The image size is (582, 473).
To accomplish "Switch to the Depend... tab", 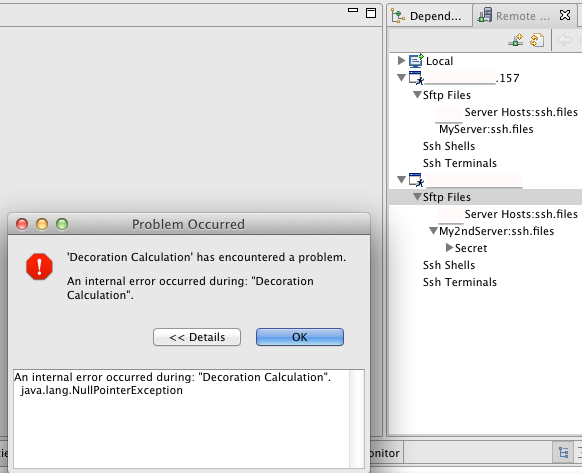I will [426, 16].
